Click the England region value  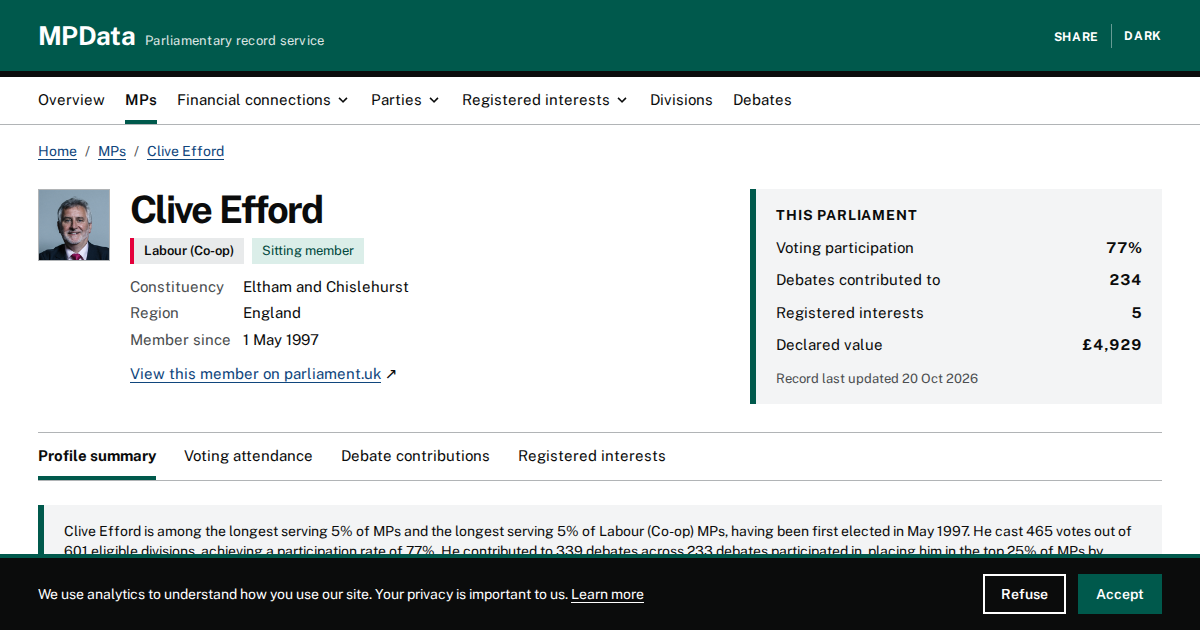point(272,313)
